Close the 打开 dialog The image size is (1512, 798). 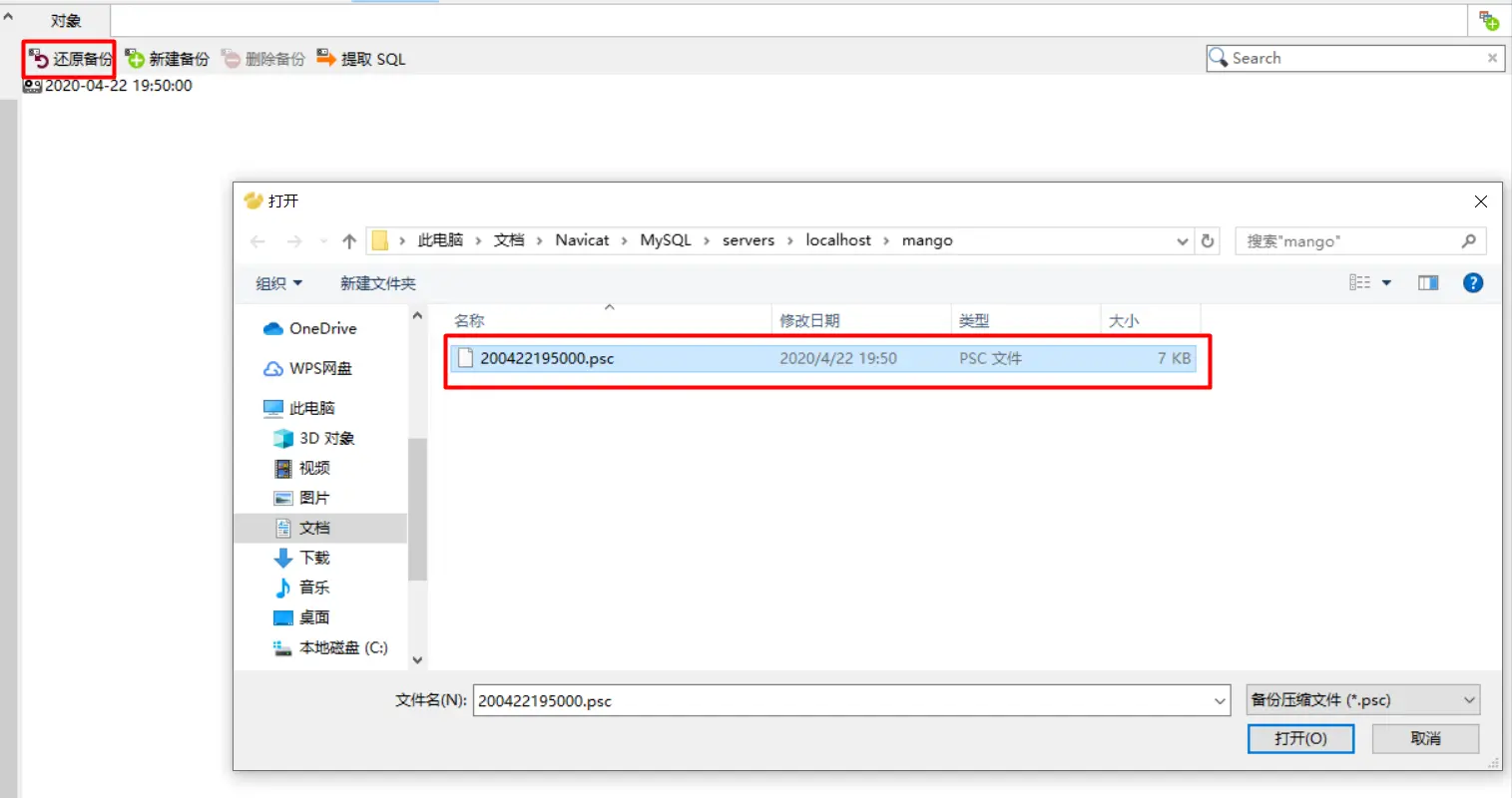point(1481,201)
